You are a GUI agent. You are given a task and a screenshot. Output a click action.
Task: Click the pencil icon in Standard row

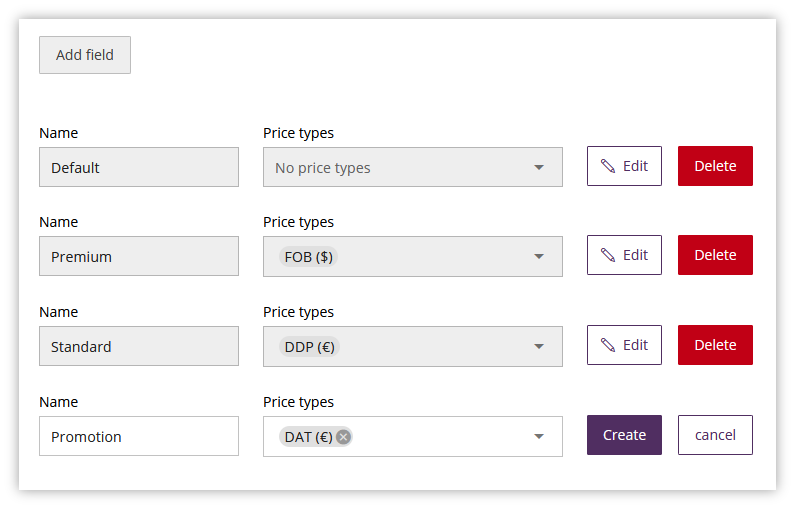coord(608,345)
